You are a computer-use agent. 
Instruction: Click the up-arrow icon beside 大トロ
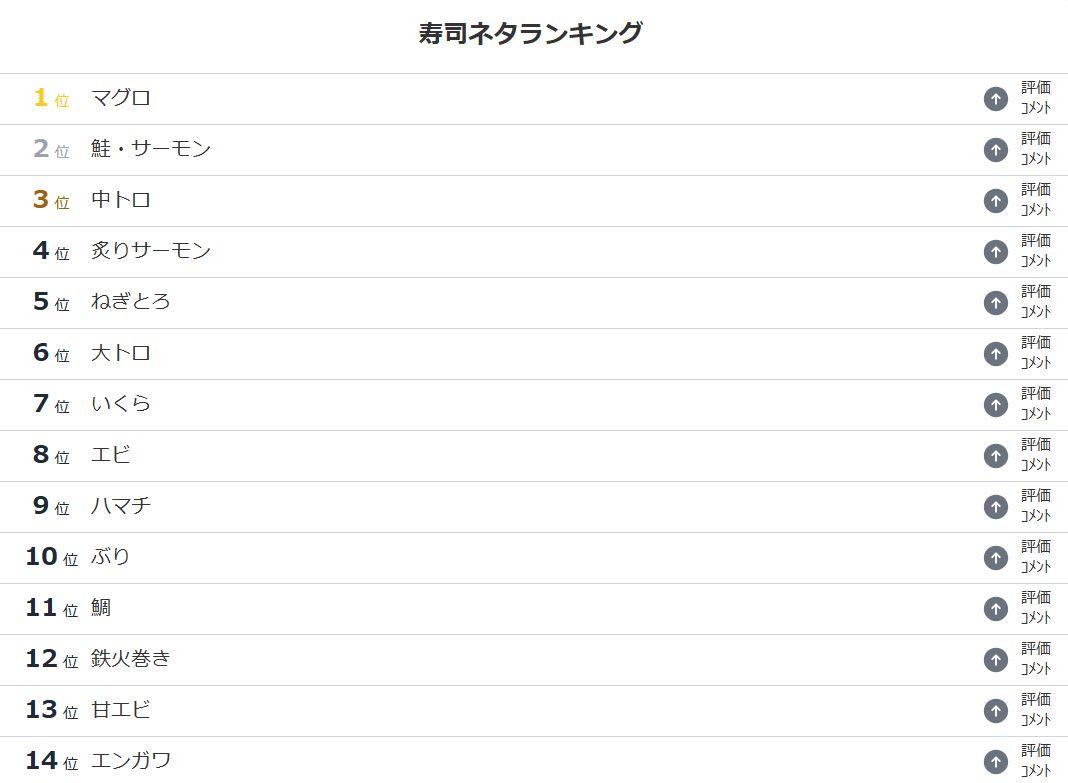[x=995, y=354]
